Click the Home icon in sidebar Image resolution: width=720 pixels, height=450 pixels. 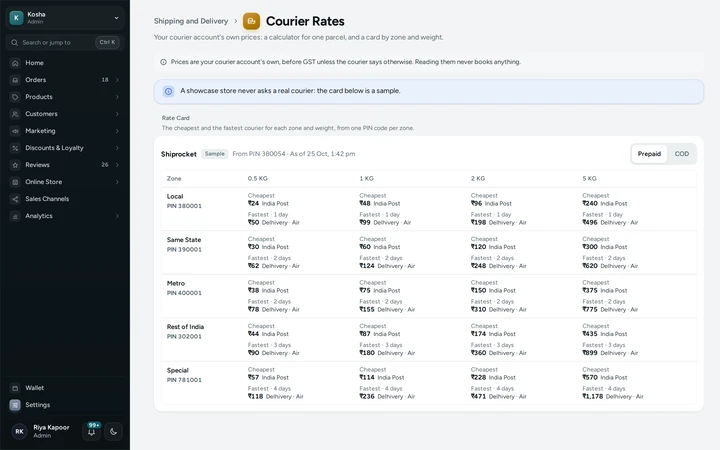coord(15,63)
